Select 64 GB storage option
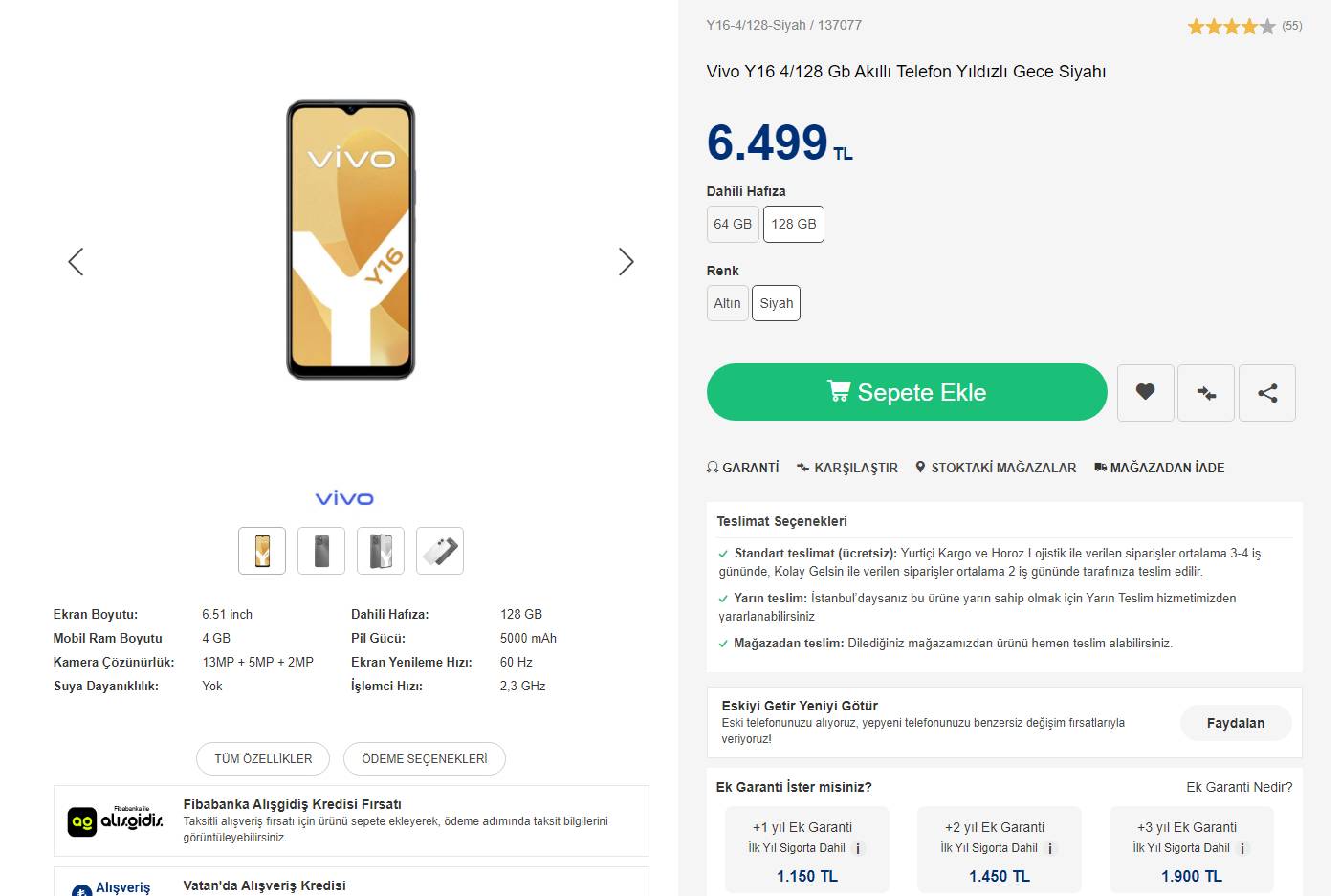Viewport: 1341px width, 896px height. click(733, 224)
